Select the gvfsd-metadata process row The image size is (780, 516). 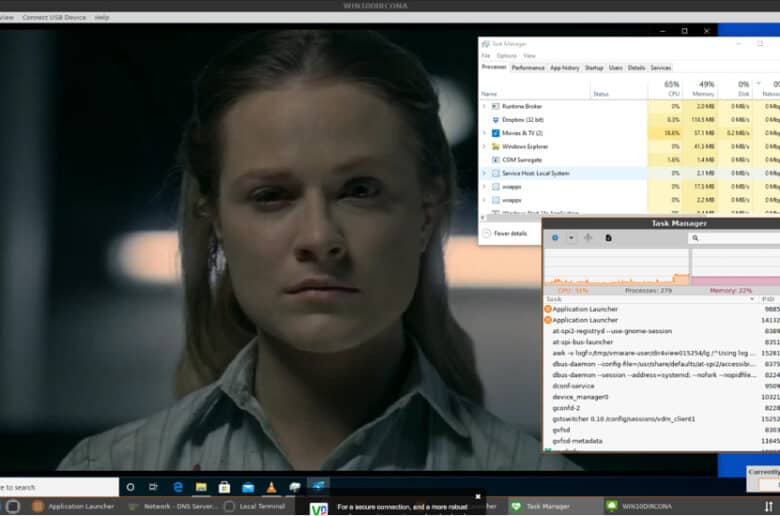[662, 441]
